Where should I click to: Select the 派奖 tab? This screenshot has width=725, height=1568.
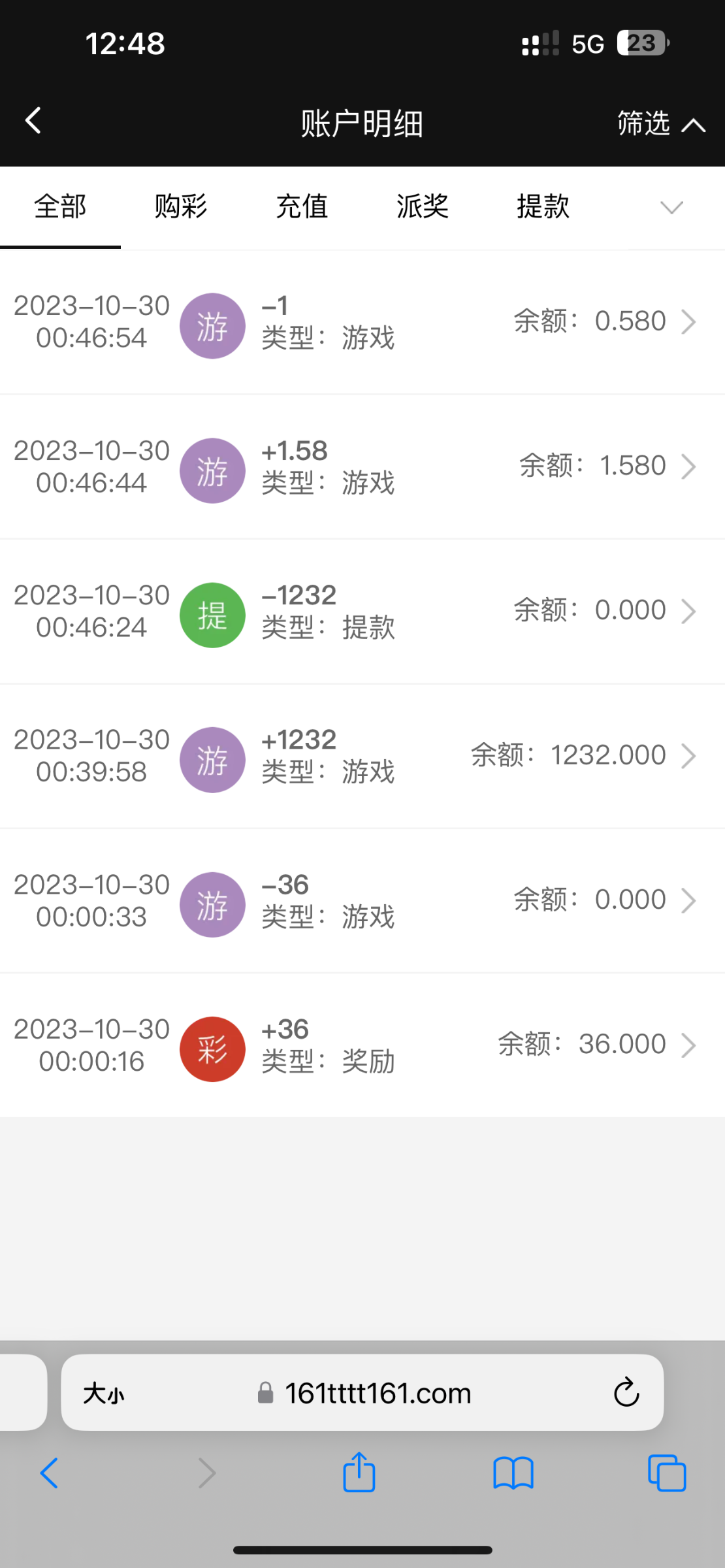pos(423,206)
